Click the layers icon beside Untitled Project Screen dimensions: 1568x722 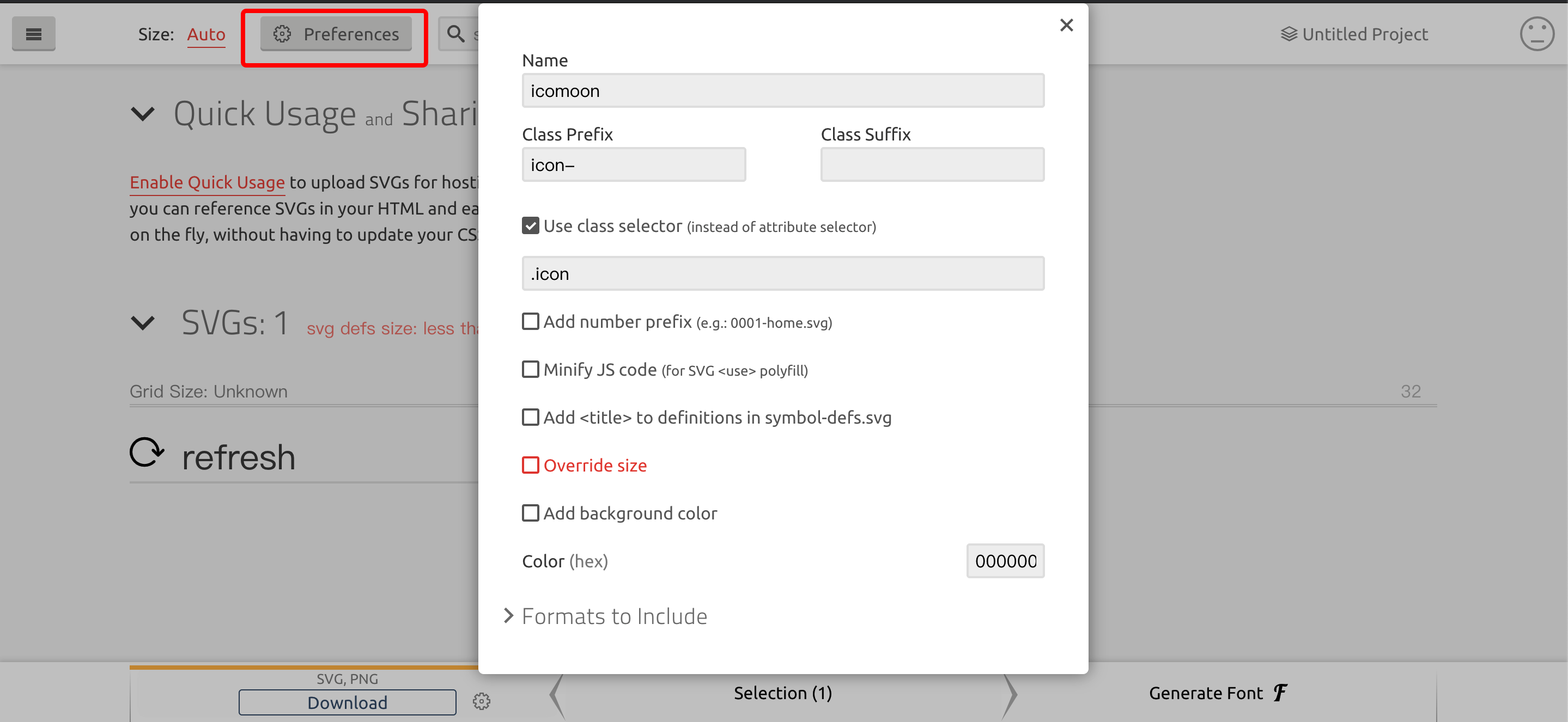1288,34
